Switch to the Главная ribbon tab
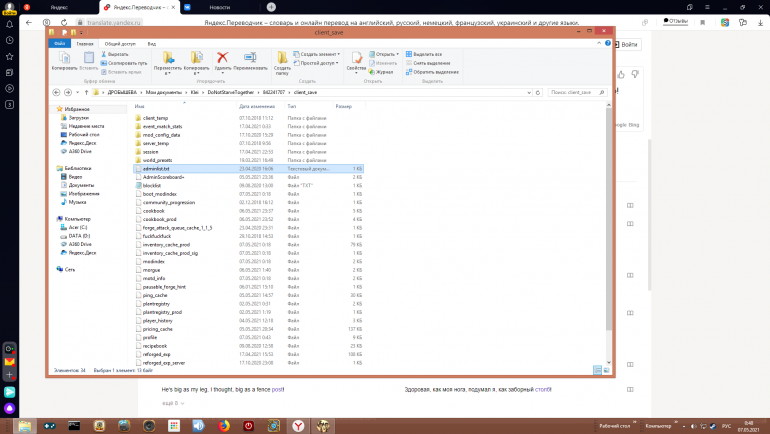 pos(84,44)
